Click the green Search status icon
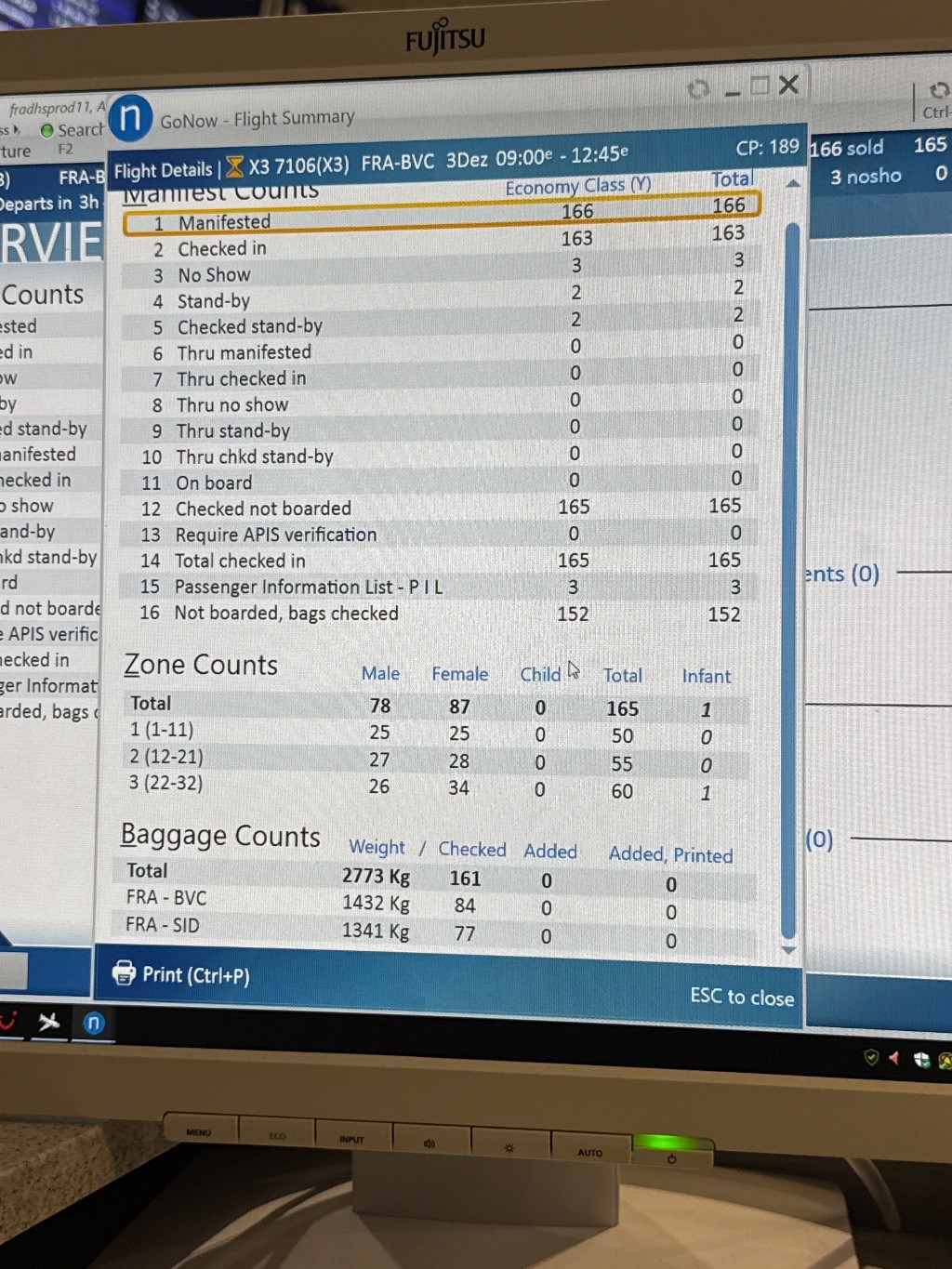952x1269 pixels. click(46, 131)
